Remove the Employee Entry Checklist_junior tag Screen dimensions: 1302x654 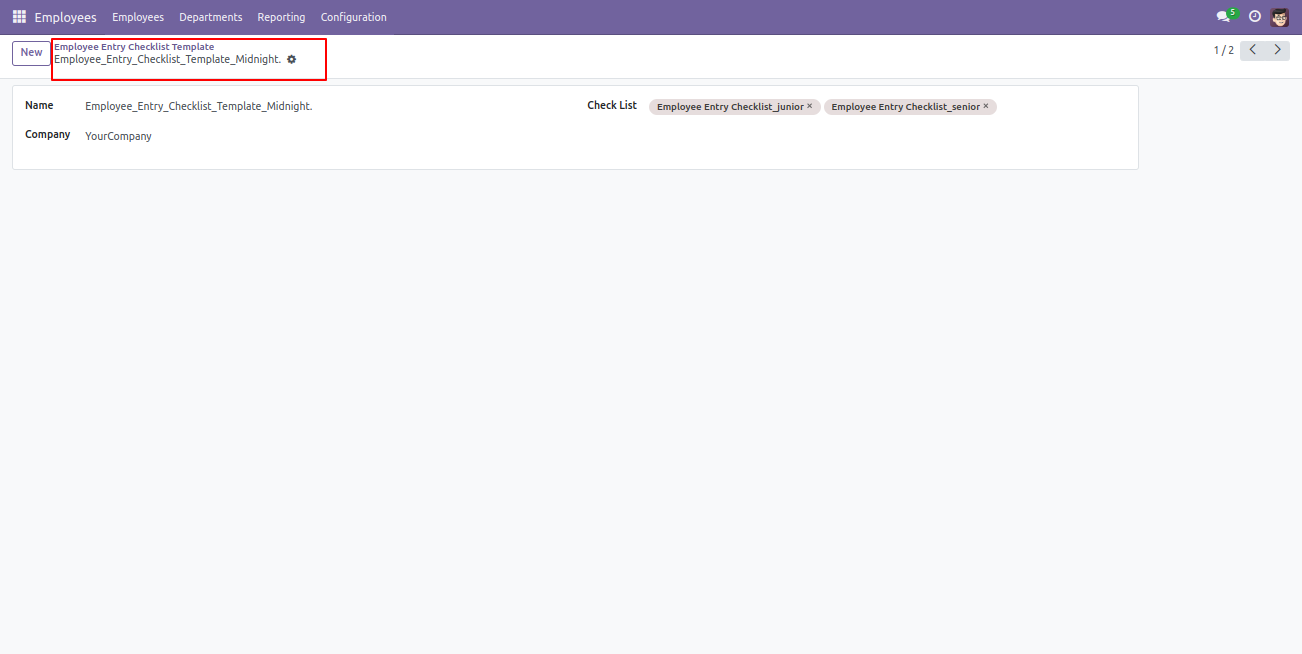[810, 106]
